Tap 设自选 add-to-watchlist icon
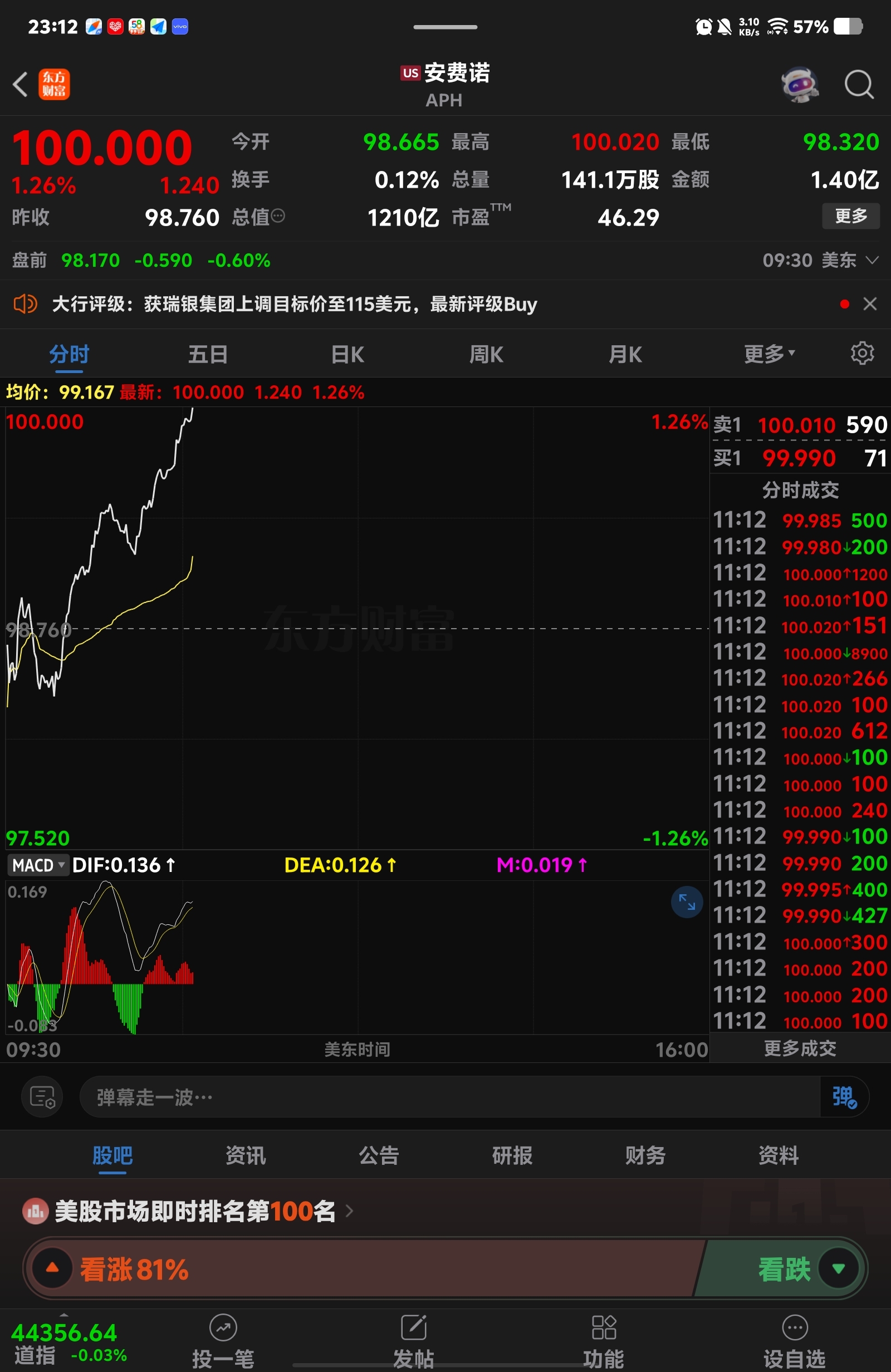 pos(795,1327)
